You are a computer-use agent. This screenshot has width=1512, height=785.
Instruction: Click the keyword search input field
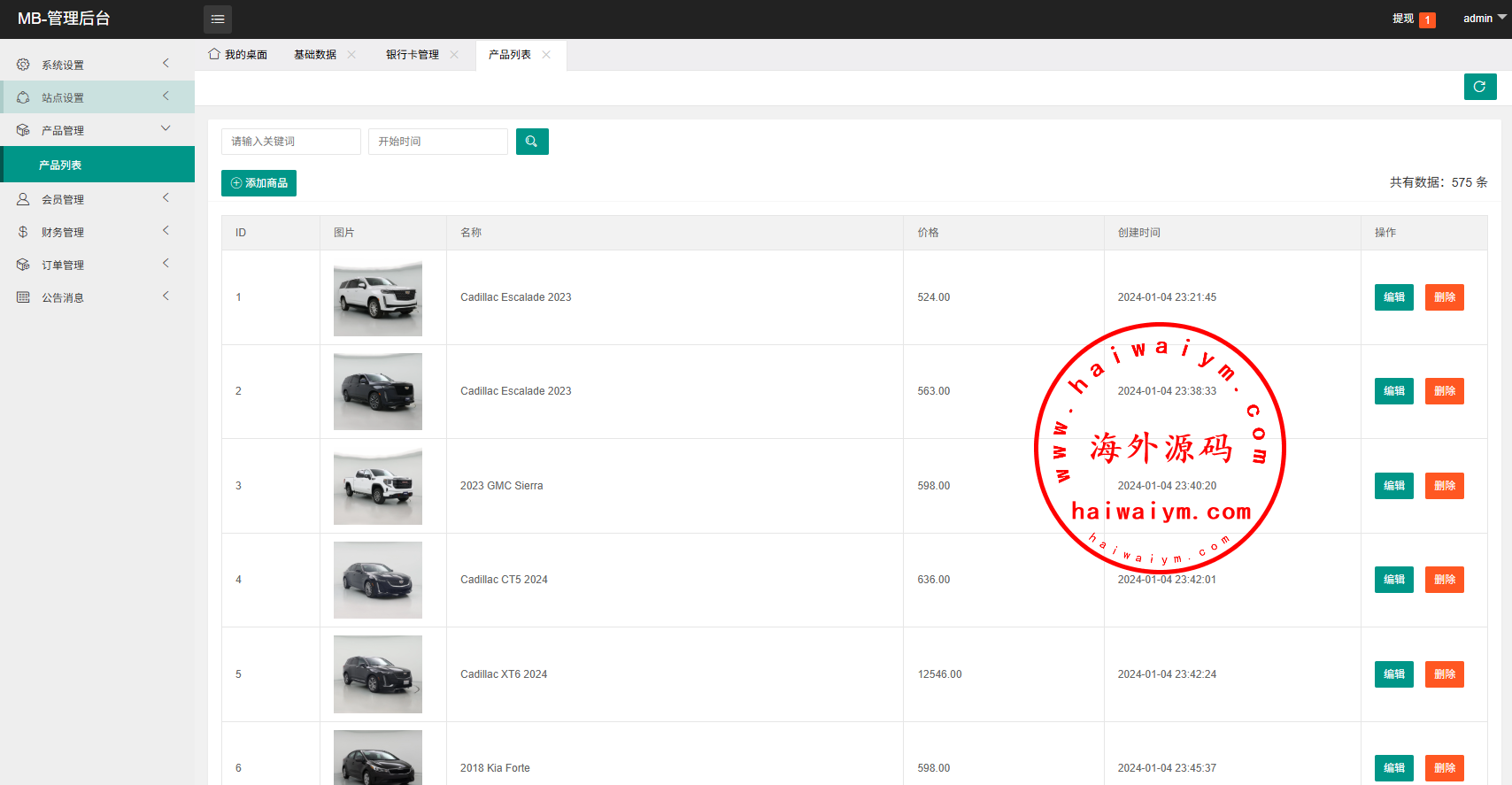(290, 142)
